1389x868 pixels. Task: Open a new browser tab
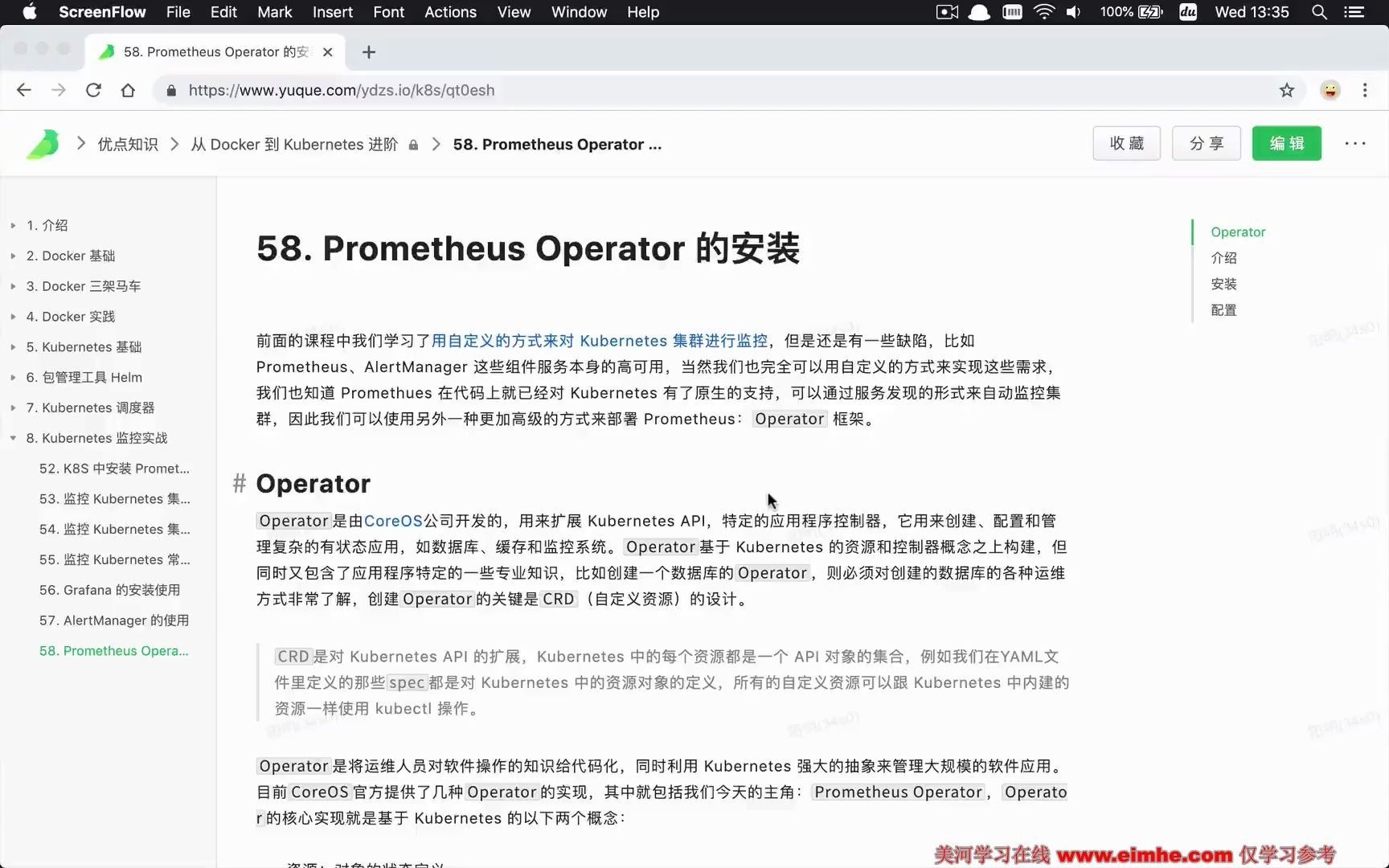point(369,52)
